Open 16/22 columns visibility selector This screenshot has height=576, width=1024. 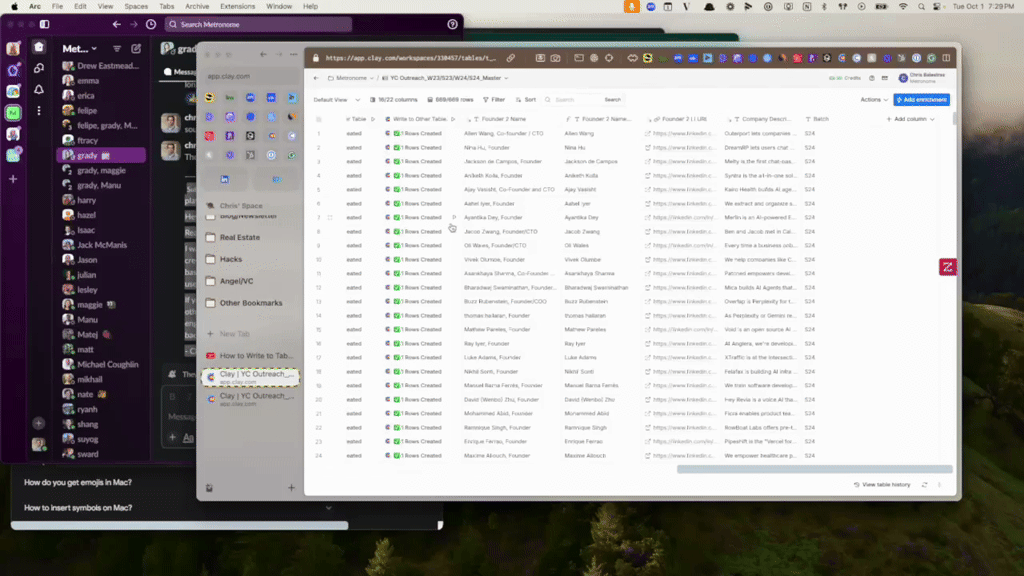click(x=394, y=100)
